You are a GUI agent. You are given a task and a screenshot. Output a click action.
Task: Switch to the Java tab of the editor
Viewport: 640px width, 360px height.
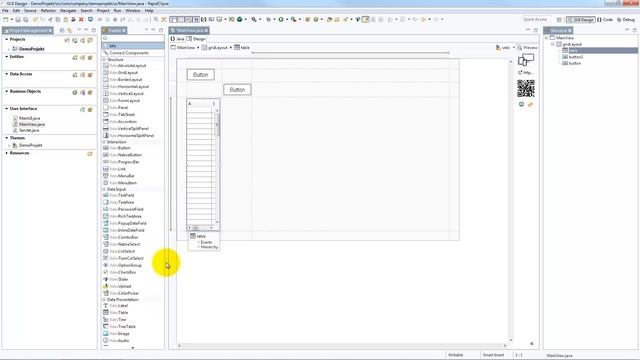click(x=178, y=39)
